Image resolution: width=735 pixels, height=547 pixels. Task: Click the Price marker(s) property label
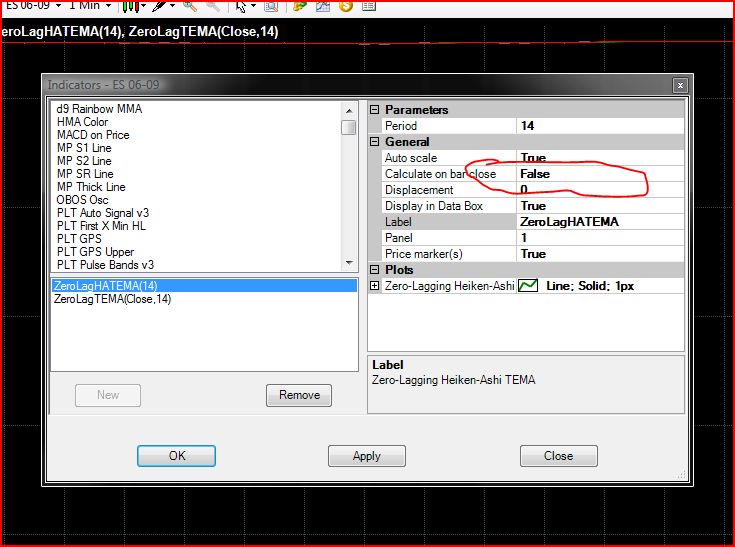pos(424,254)
